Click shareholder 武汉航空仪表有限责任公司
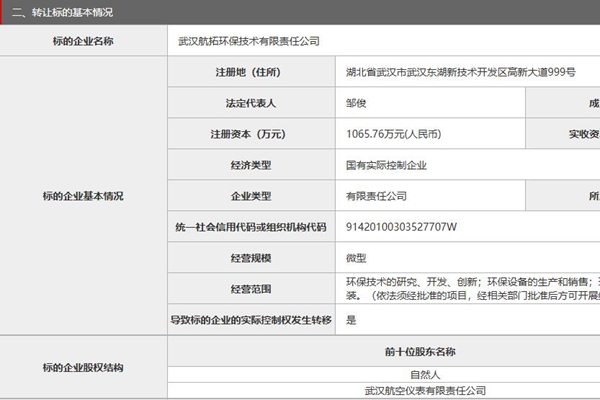This screenshot has height=400, width=600. click(x=425, y=391)
